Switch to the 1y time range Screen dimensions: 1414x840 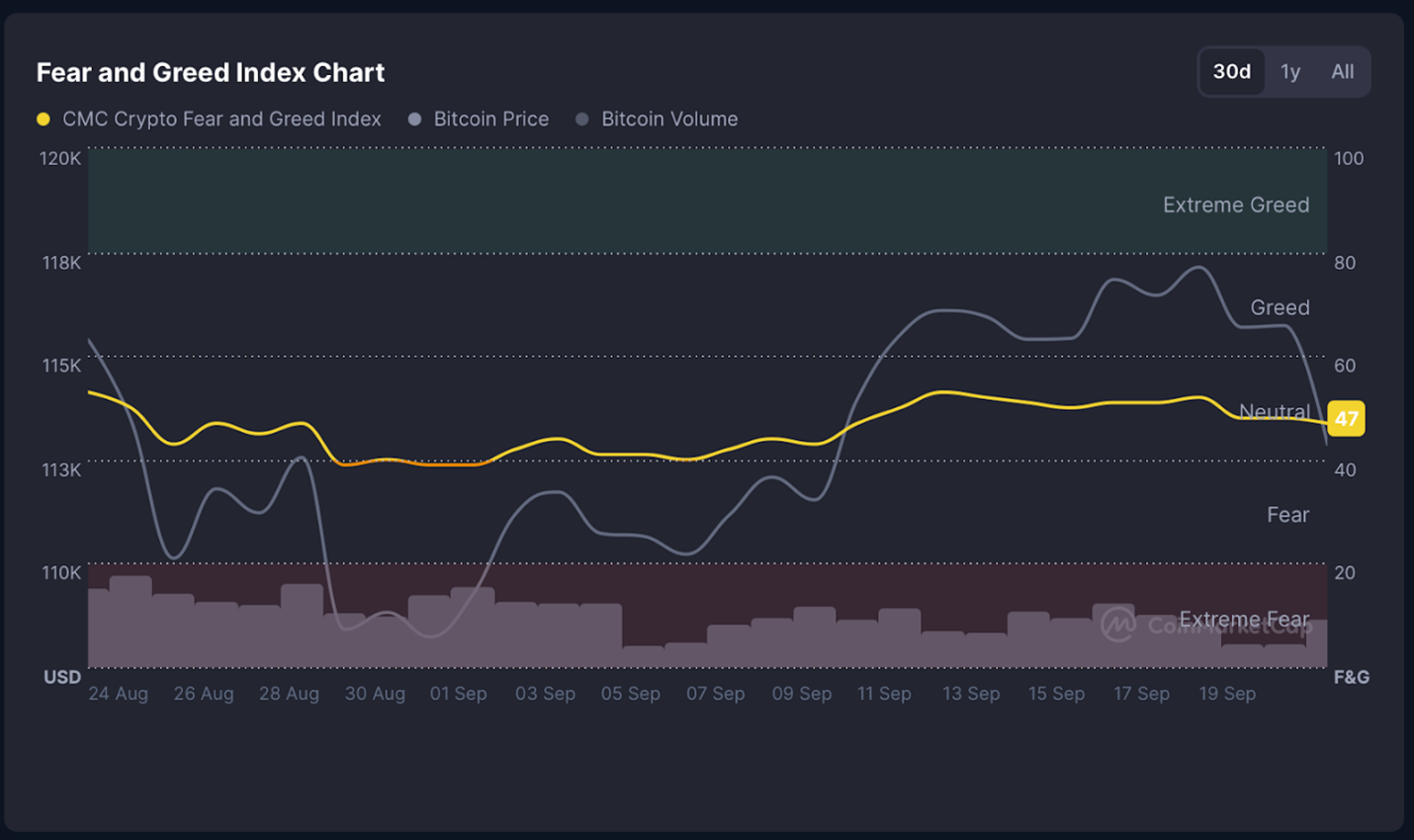[x=1289, y=72]
